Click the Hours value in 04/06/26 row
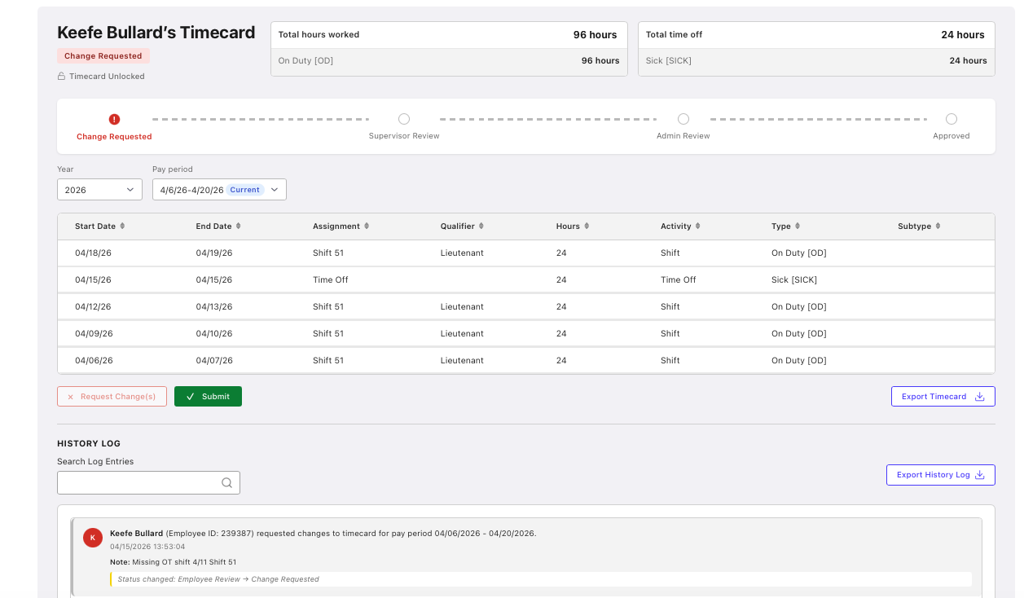Screen dimensions: 1024x598 561,360
